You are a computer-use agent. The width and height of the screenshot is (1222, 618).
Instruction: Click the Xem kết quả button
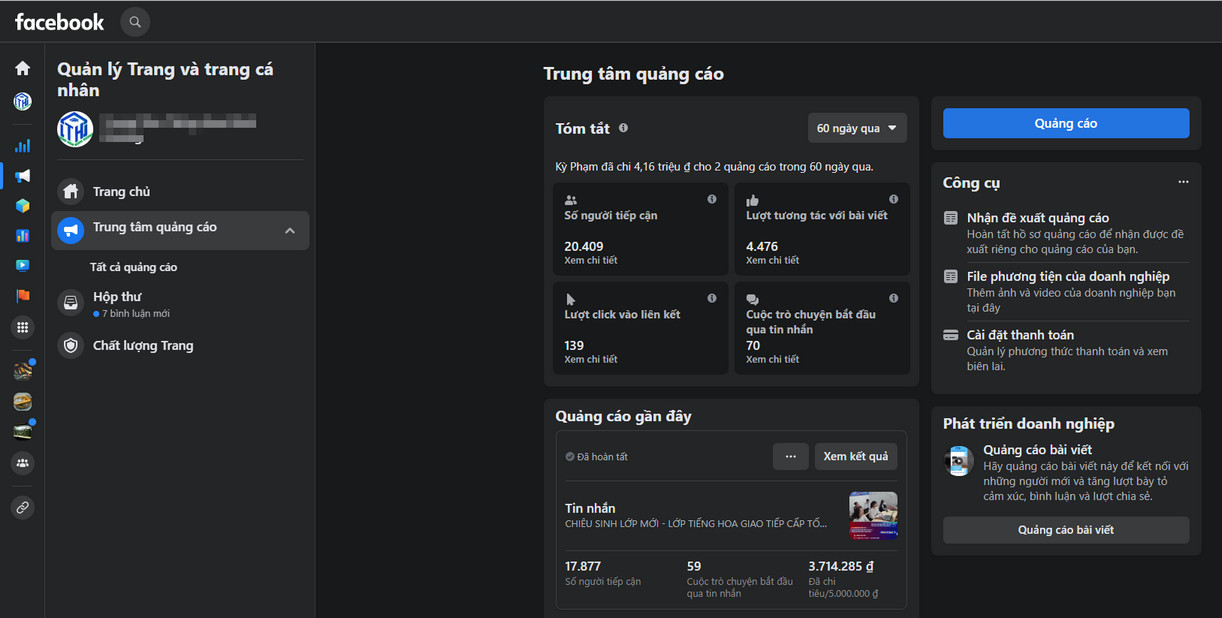(855, 456)
